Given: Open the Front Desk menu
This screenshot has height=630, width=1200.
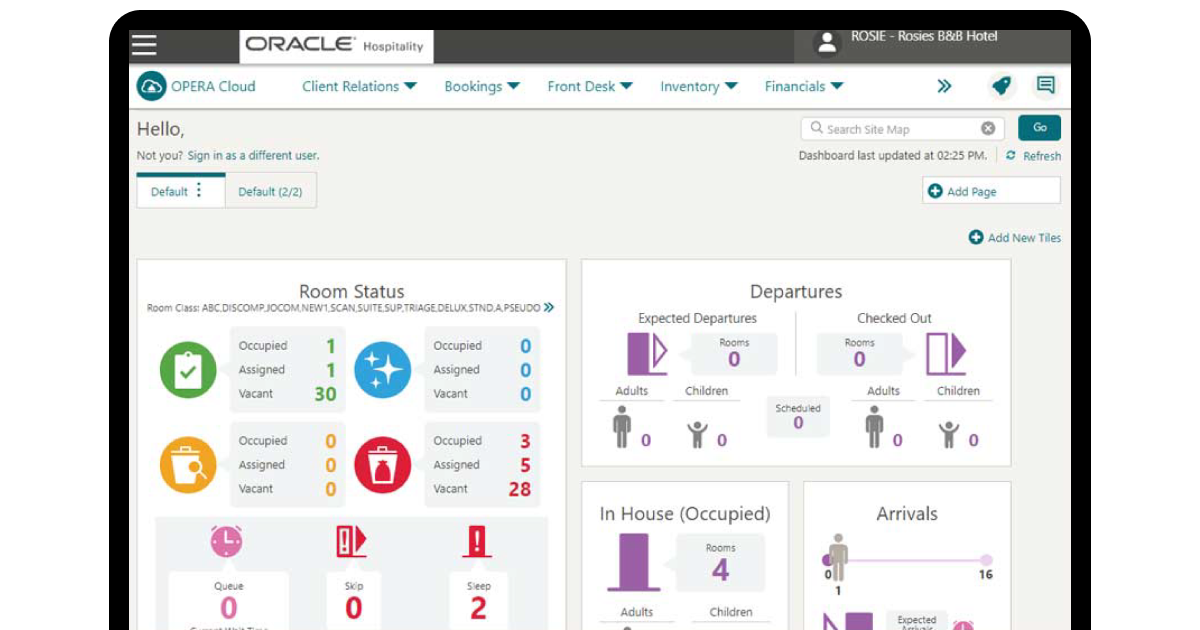Looking at the screenshot, I should coord(589,87).
